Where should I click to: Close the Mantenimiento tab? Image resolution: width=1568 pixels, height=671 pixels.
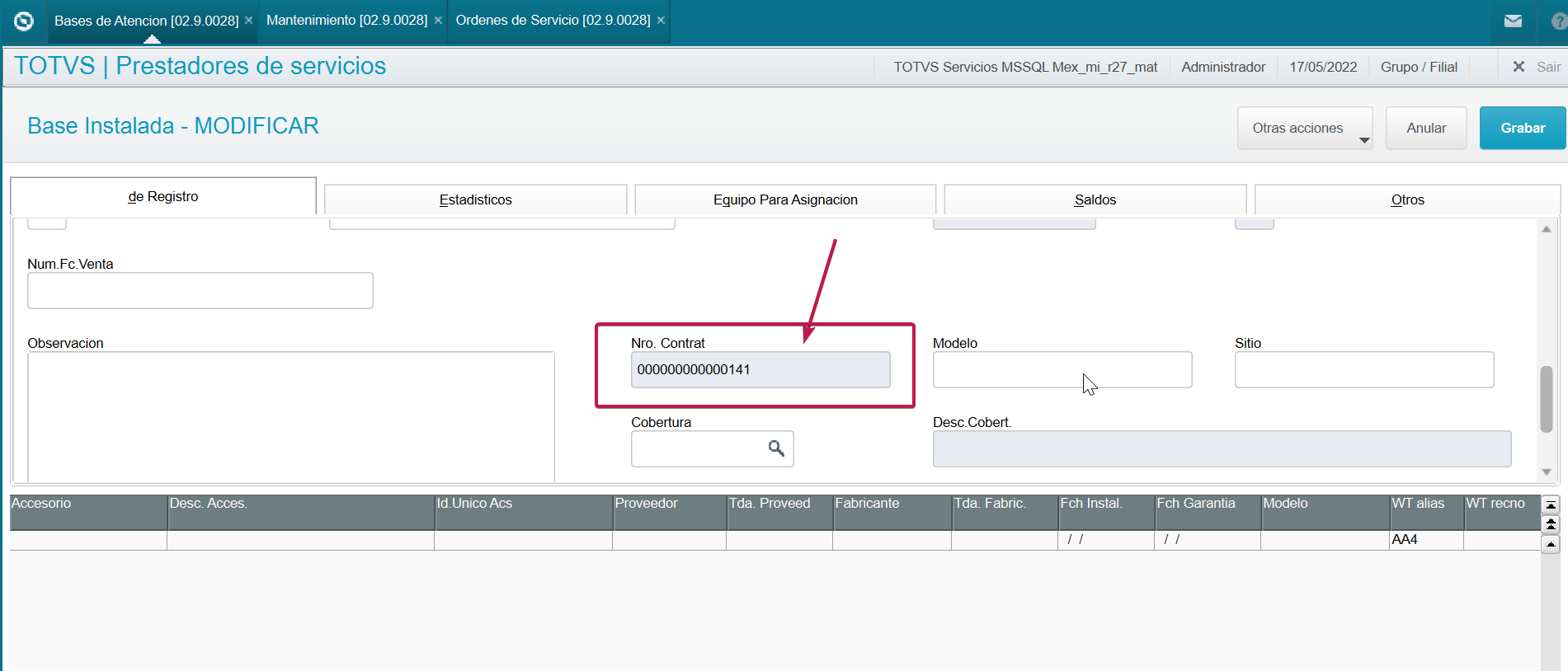coord(438,21)
